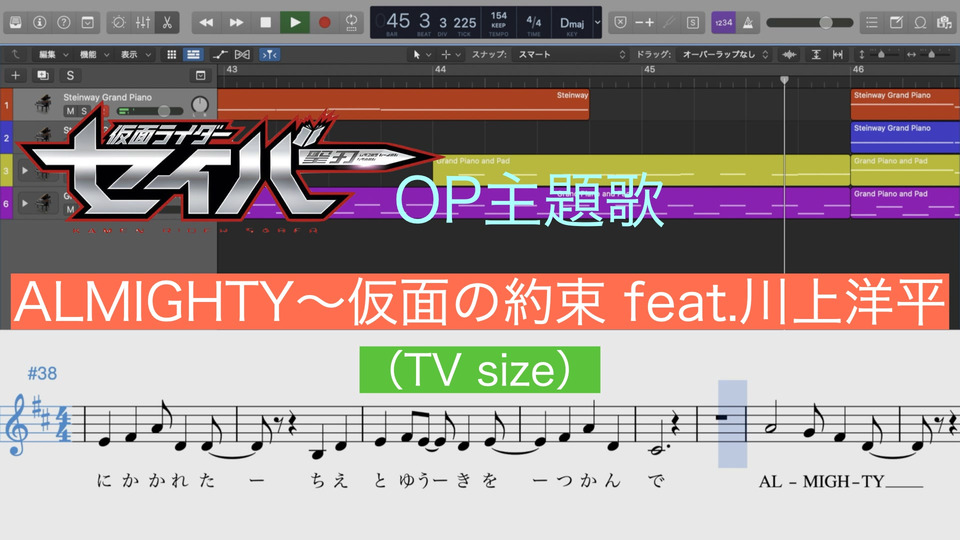Screen dimensions: 960x540
Task: Click the green Play button
Action: click(x=294, y=23)
